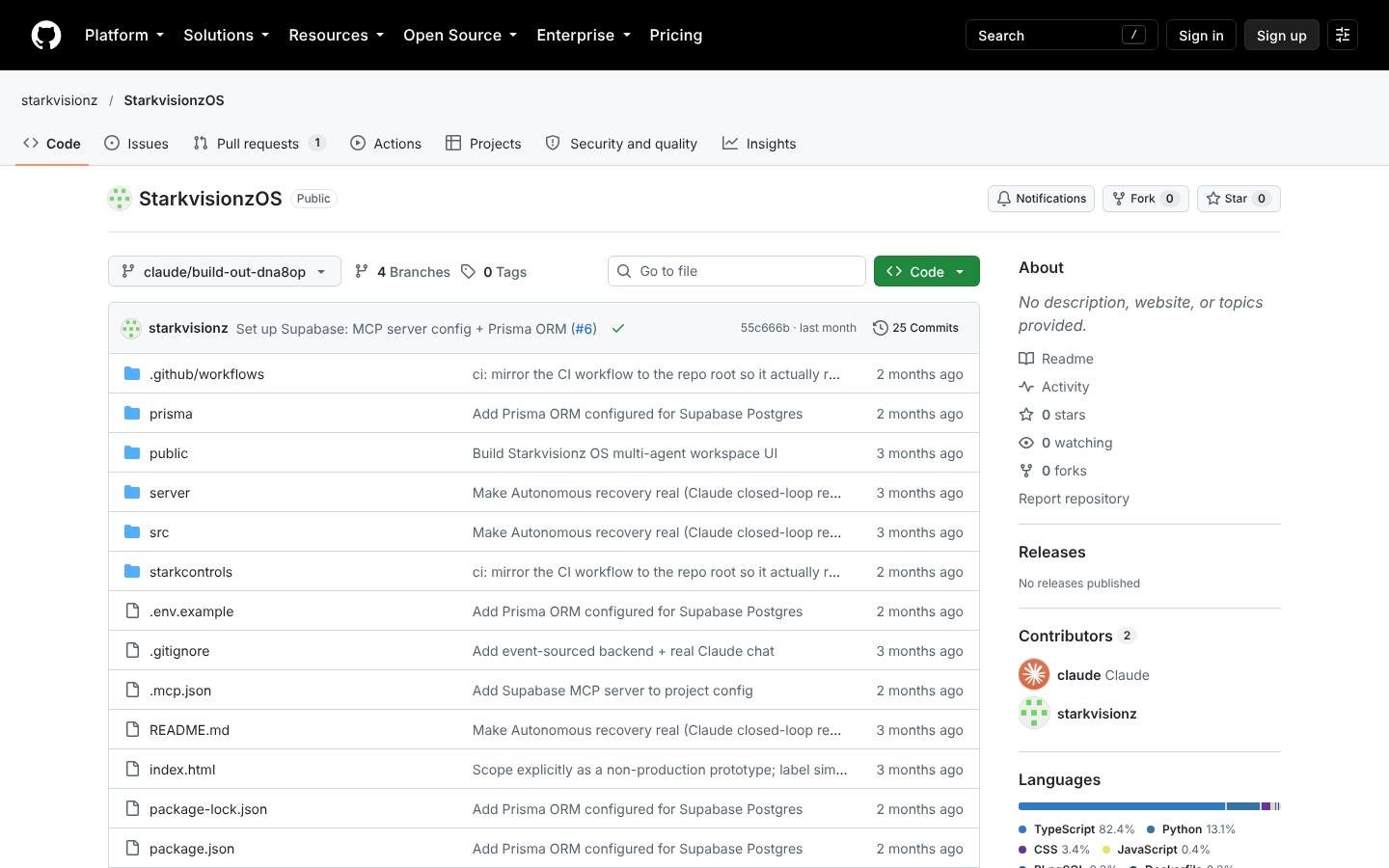Click the file icon next to .mcp.json
Screen dimensions: 1389x868
(132, 691)
